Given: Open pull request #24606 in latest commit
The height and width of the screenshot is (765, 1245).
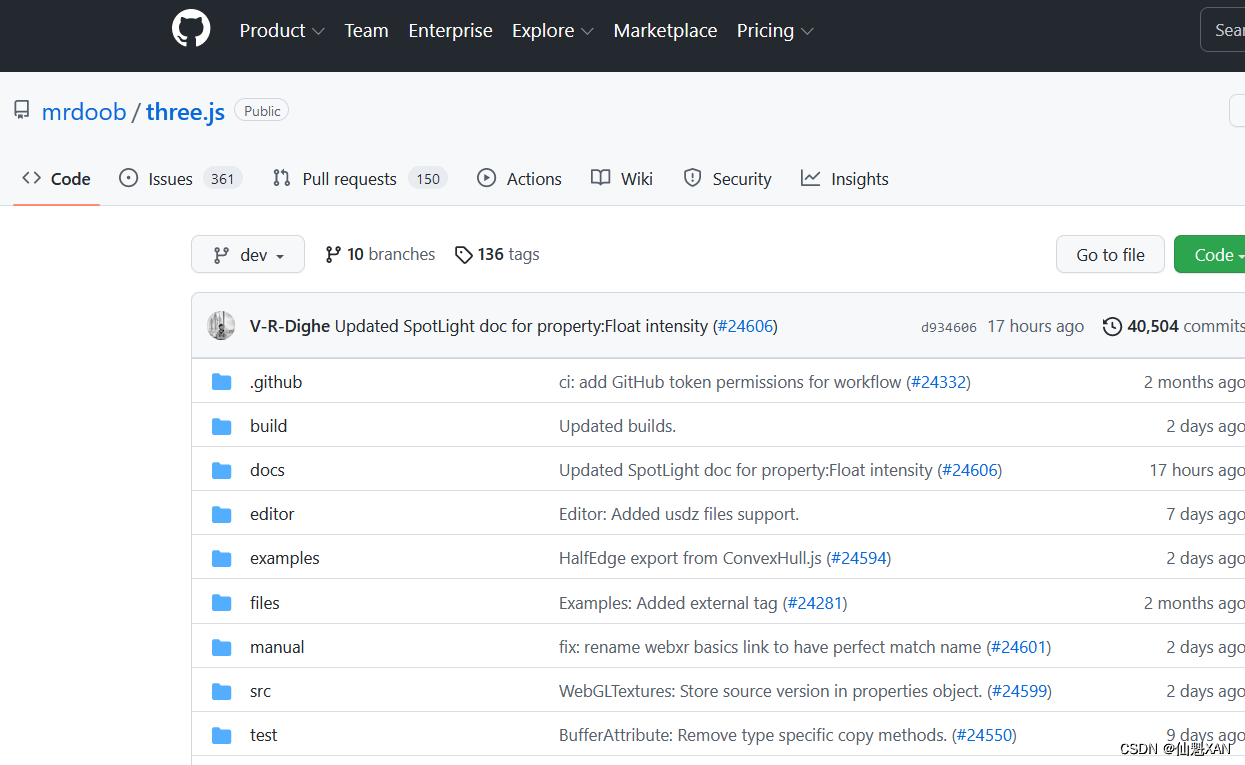Looking at the screenshot, I should pyautogui.click(x=745, y=326).
